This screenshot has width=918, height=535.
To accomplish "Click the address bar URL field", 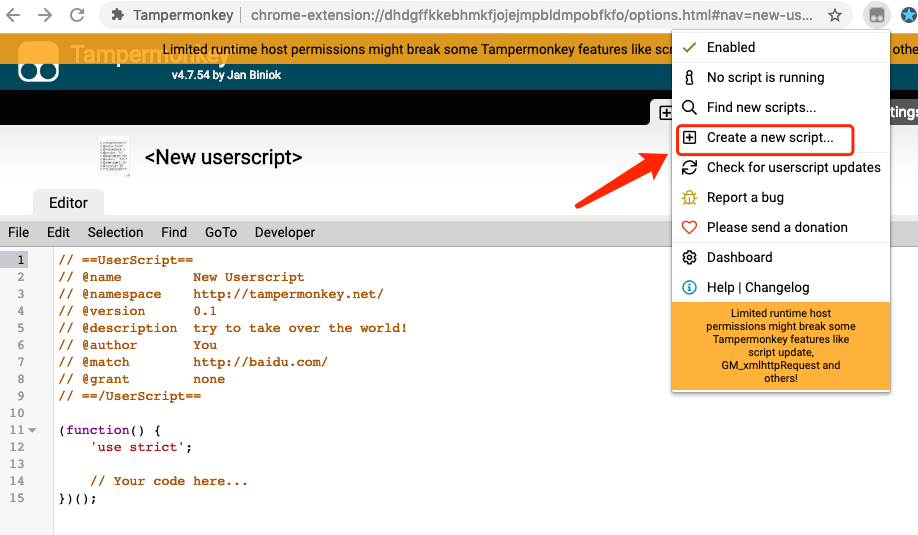I will coord(532,15).
